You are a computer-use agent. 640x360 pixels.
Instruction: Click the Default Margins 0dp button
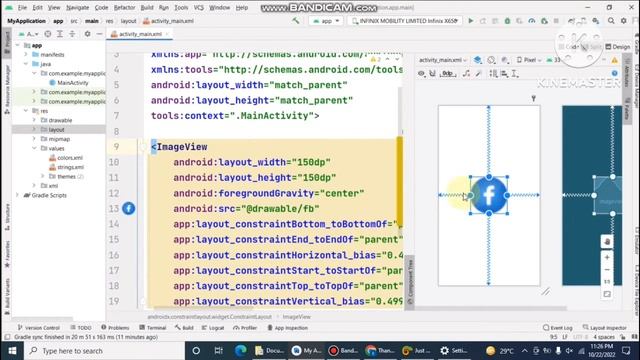[x=448, y=74]
